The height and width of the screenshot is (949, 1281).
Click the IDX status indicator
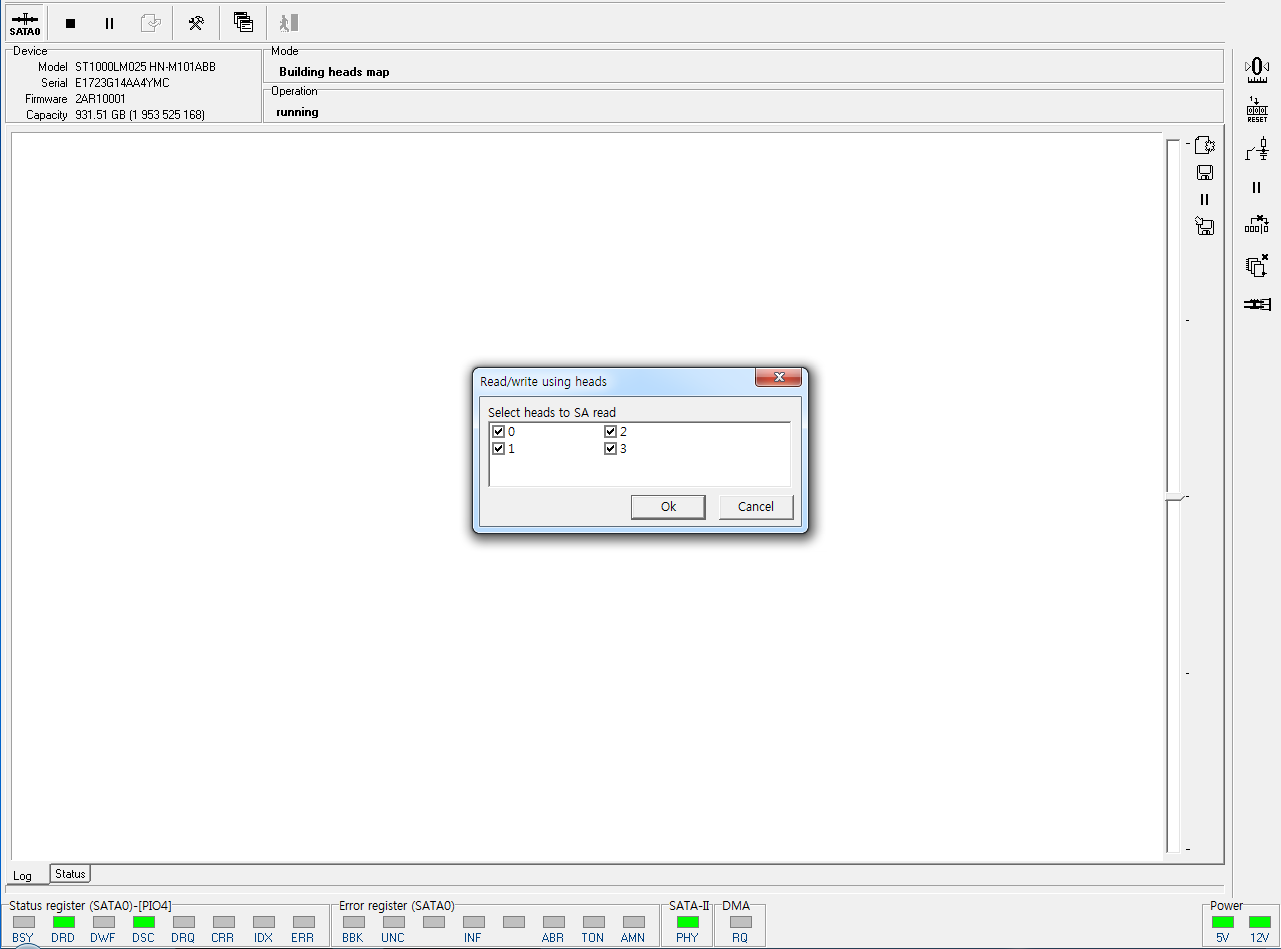pos(263,922)
